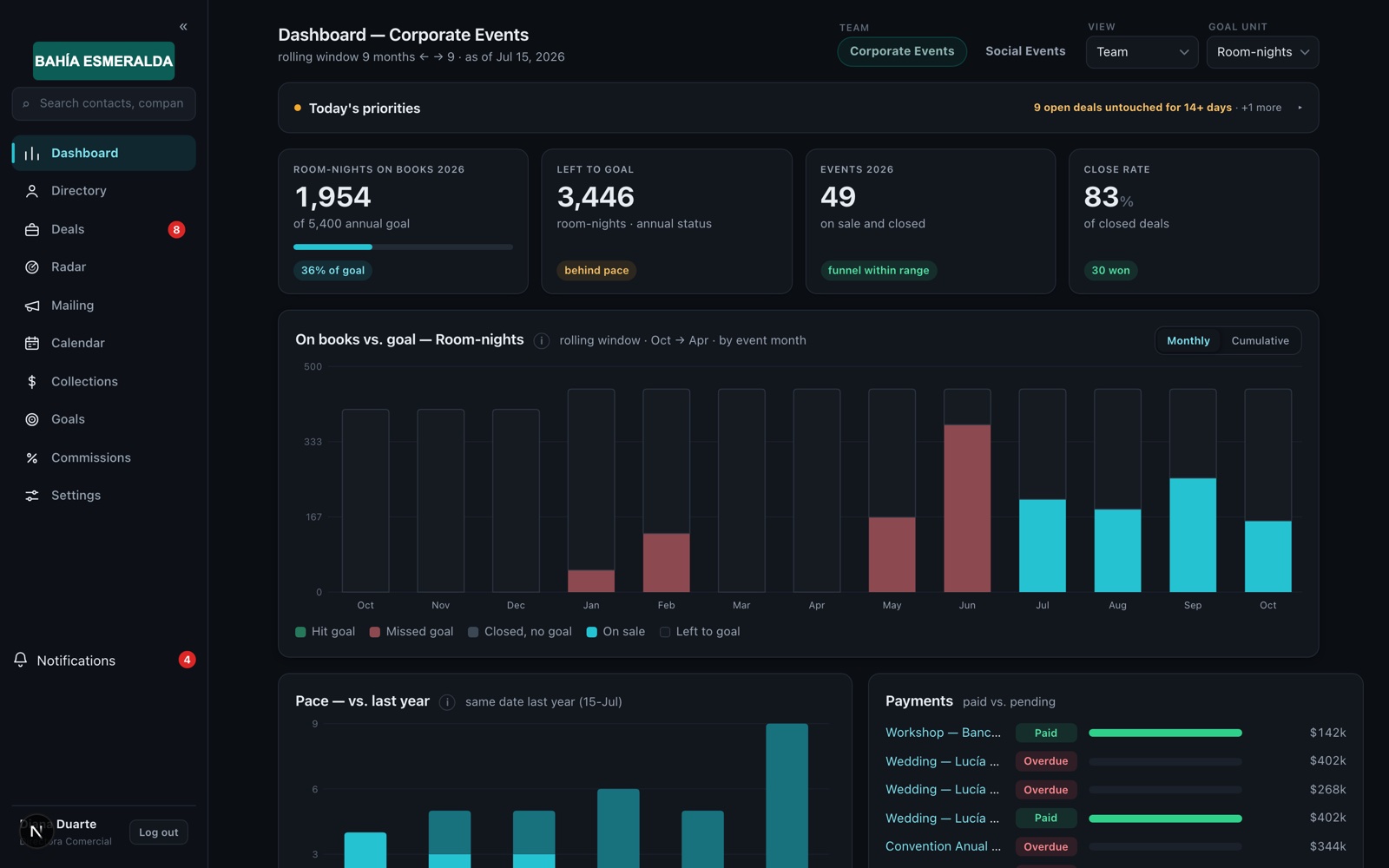The height and width of the screenshot is (868, 1389).
Task: Click the user avatar at bottom left
Action: [x=36, y=832]
